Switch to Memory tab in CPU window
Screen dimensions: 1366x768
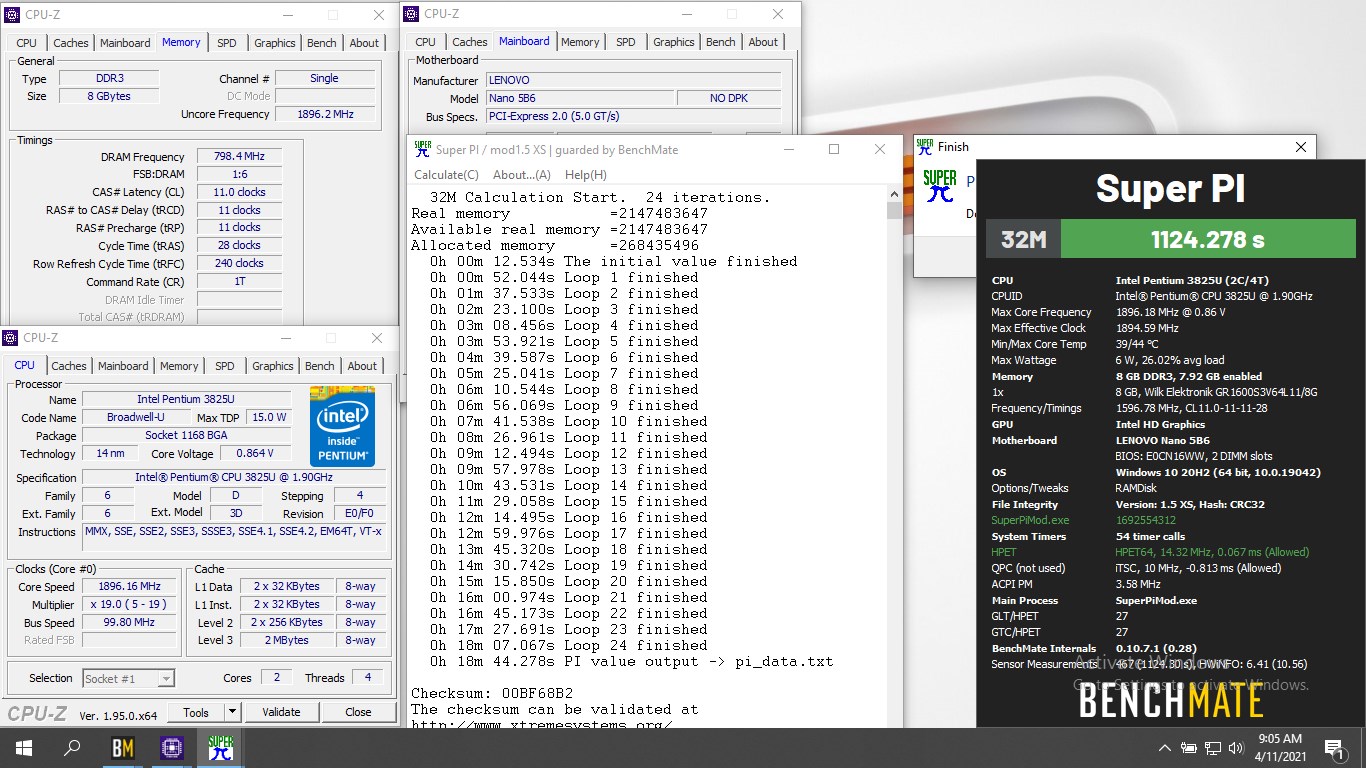click(x=179, y=366)
